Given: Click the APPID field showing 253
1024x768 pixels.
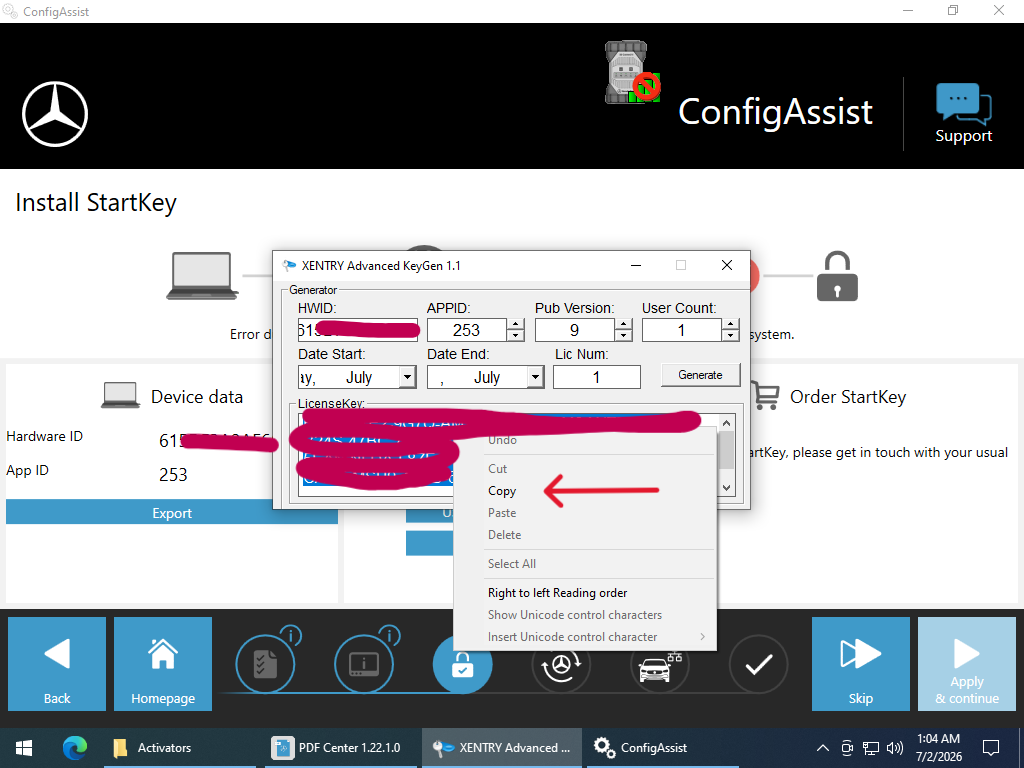Looking at the screenshot, I should [467, 330].
